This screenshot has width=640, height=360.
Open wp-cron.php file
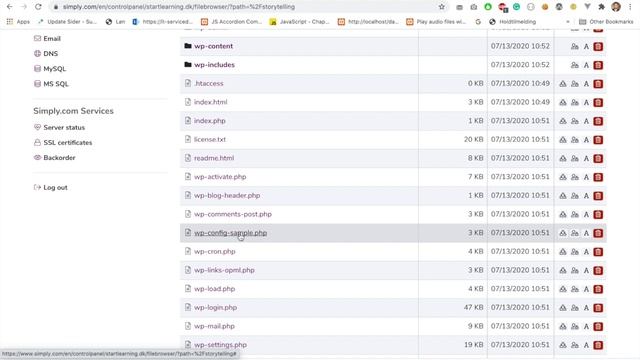point(215,251)
